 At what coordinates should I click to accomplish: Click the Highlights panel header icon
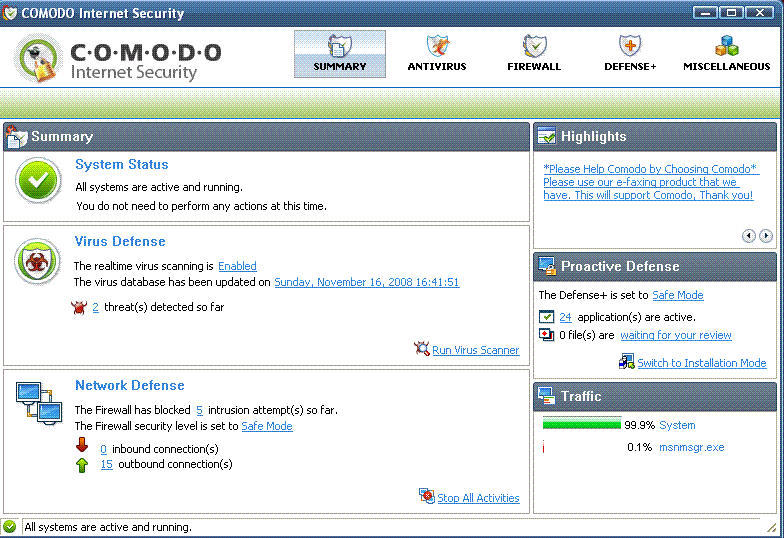[546, 136]
